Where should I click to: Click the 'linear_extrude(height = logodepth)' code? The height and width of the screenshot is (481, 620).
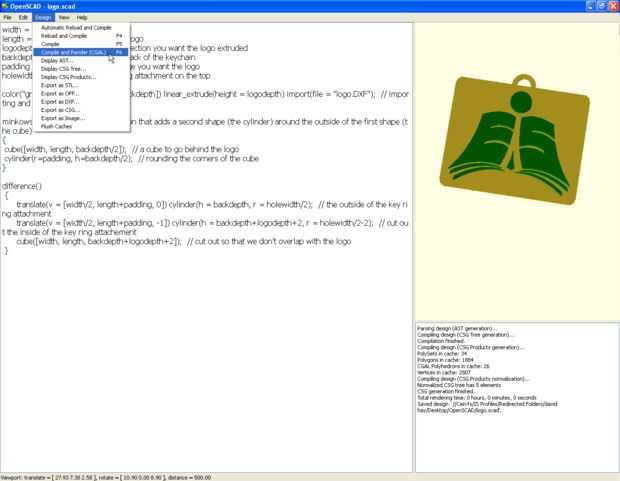tap(224, 94)
